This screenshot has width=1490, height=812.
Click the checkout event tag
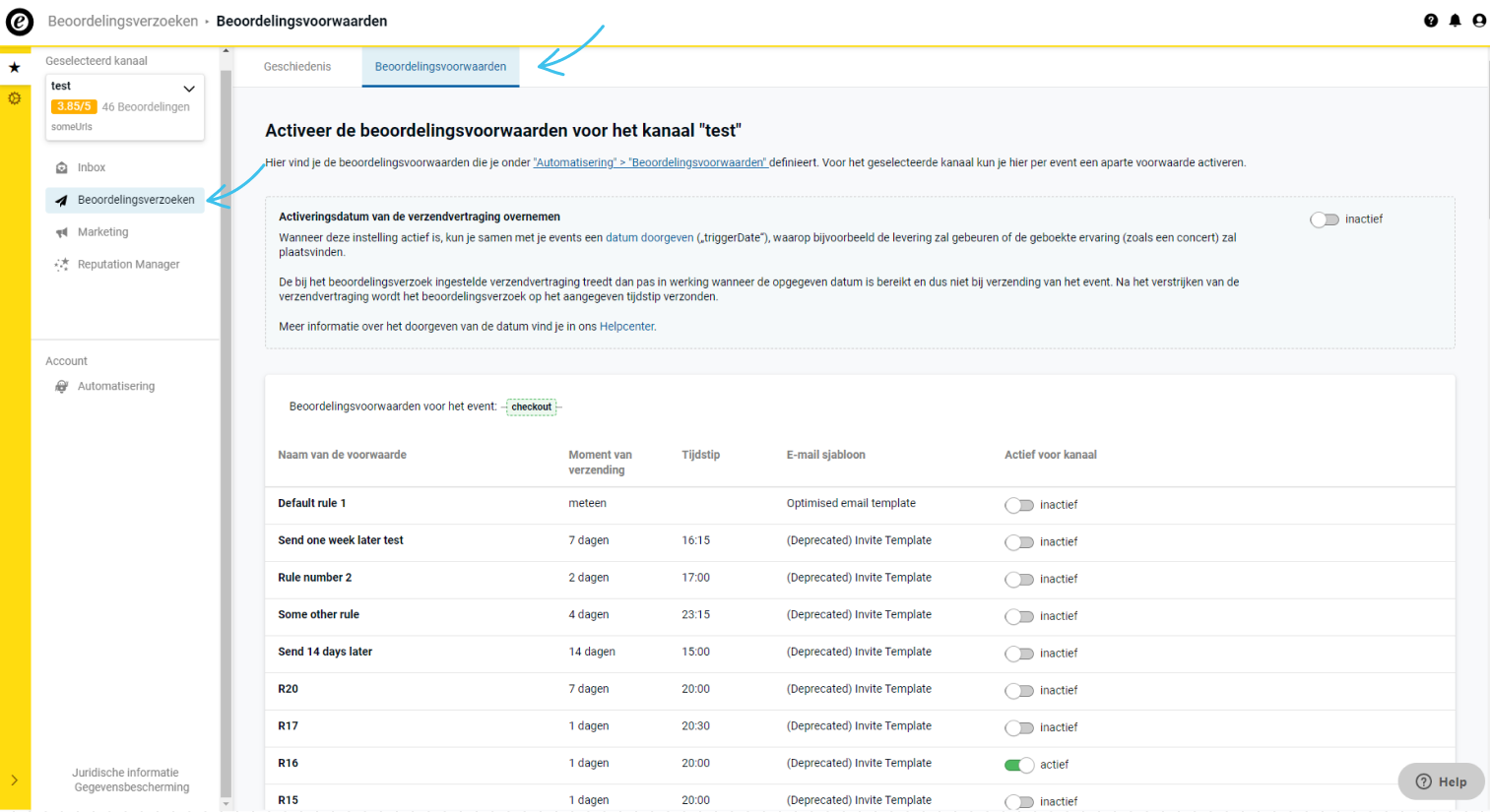[532, 406]
